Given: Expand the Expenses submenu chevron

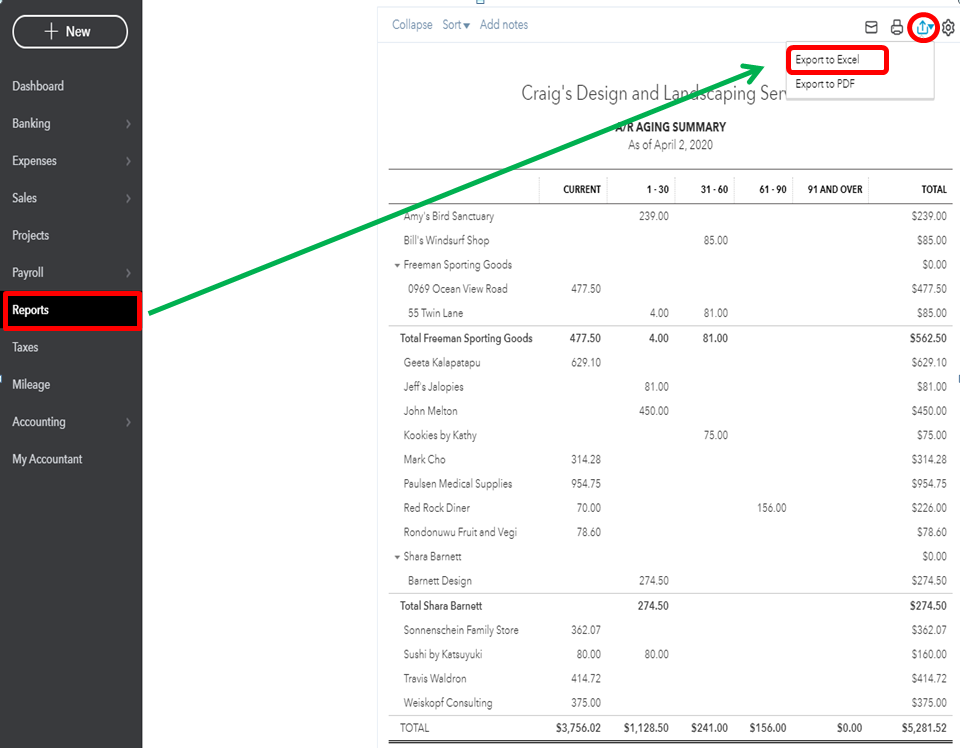Looking at the screenshot, I should (128, 162).
